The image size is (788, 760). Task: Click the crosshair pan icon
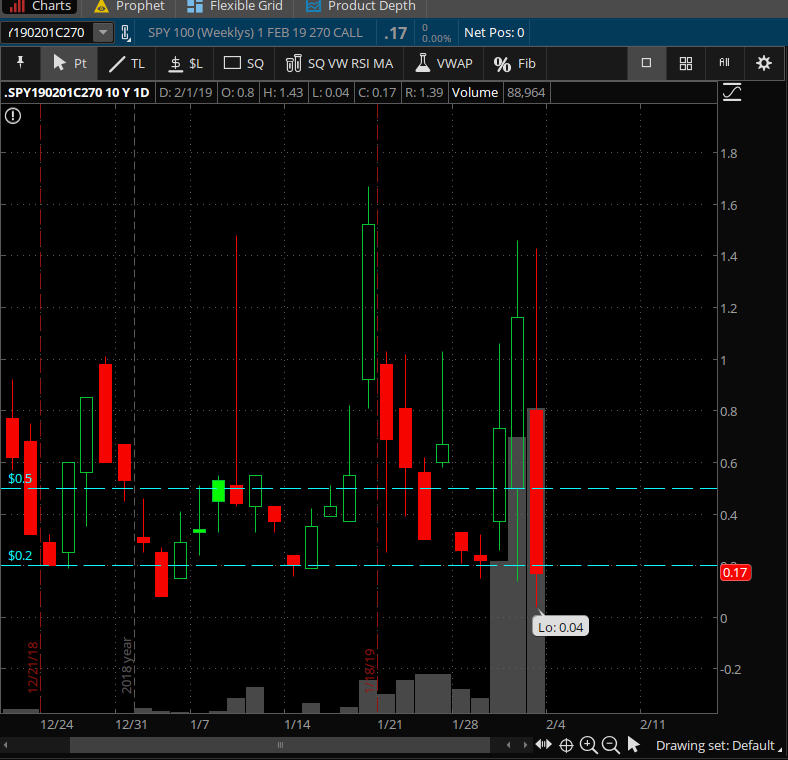pyautogui.click(x=566, y=745)
